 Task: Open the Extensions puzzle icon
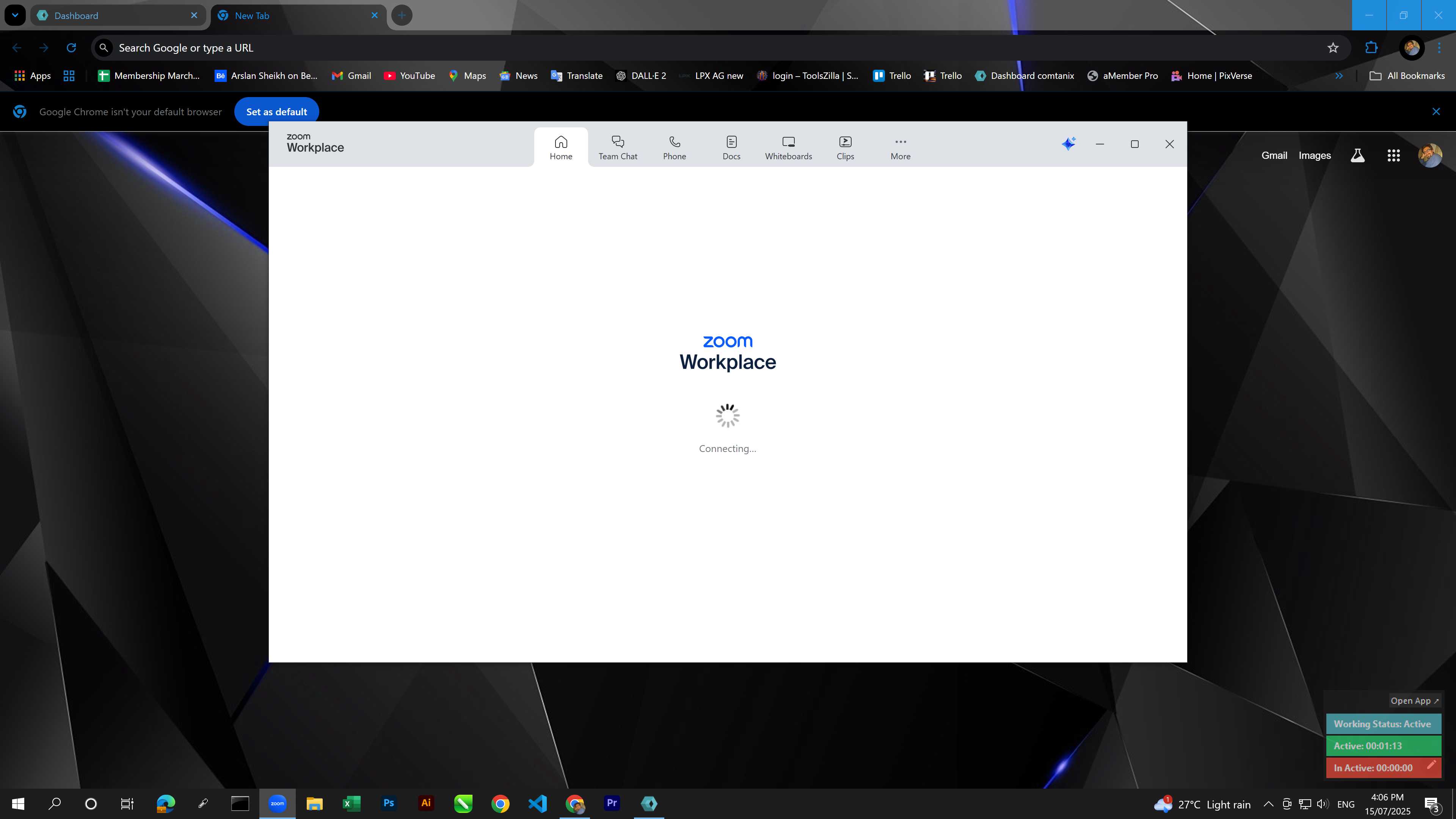[1371, 47]
